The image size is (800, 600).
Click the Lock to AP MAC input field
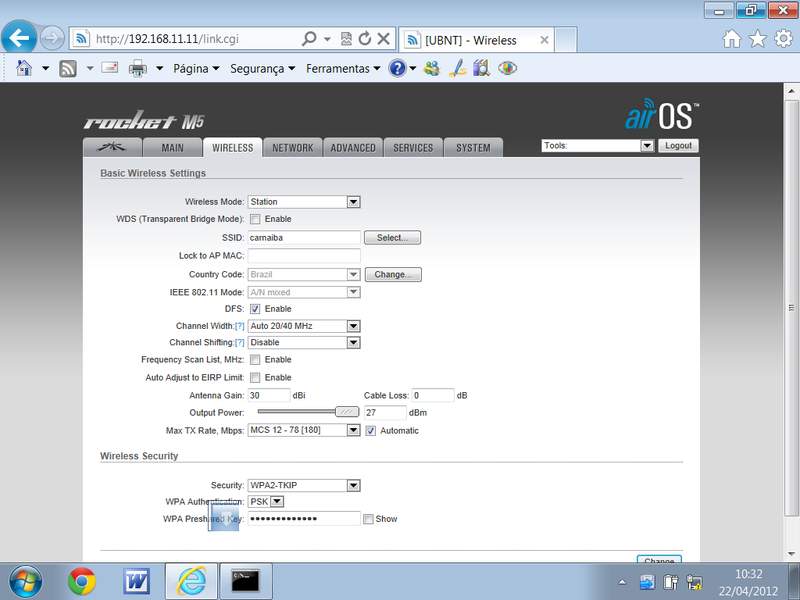(304, 256)
